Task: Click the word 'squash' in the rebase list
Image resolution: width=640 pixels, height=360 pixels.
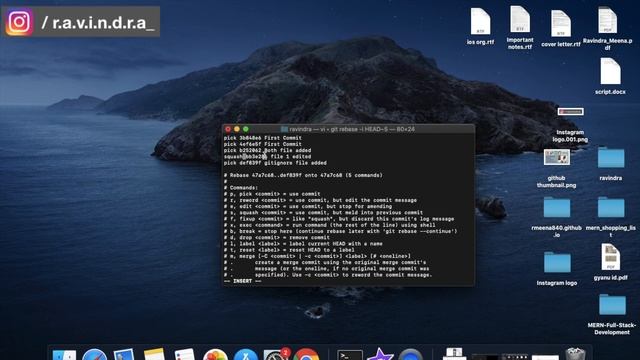Action: 233,156
